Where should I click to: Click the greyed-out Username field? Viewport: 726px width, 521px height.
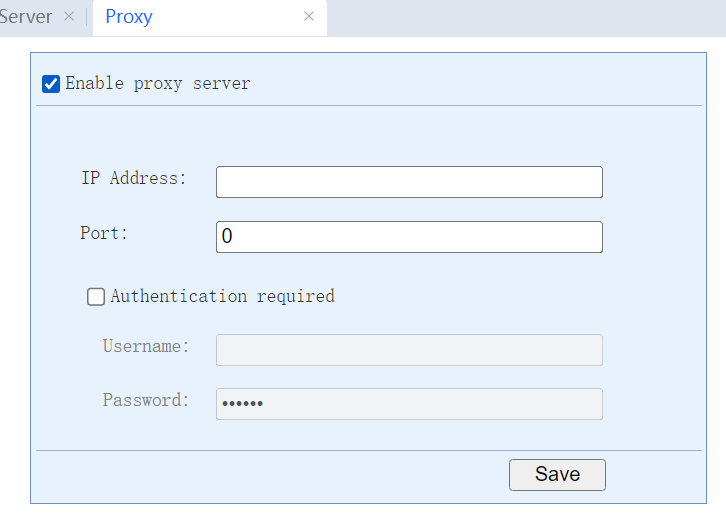click(x=409, y=350)
